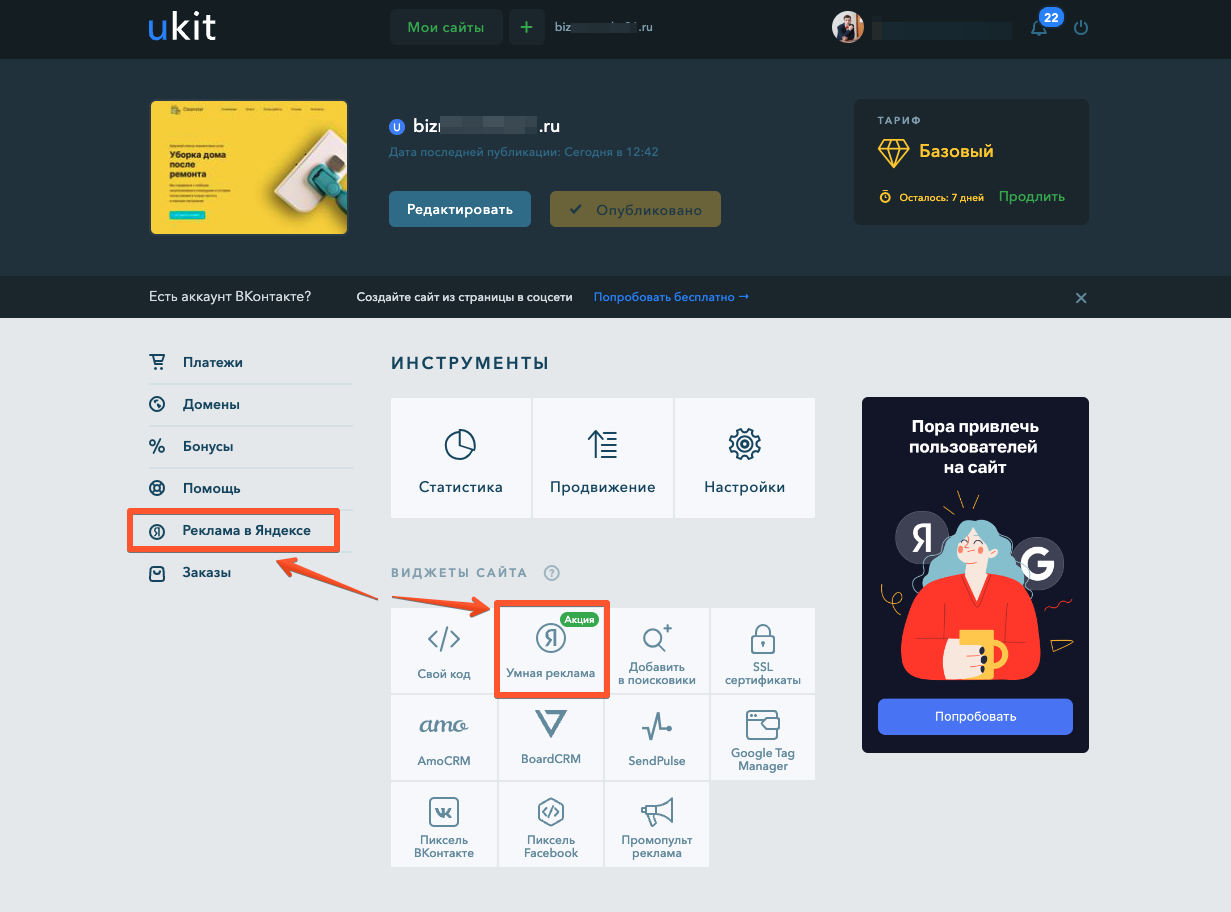Screen dimensions: 1231x912
Task: Open the Настройки gear tile
Action: [x=744, y=458]
